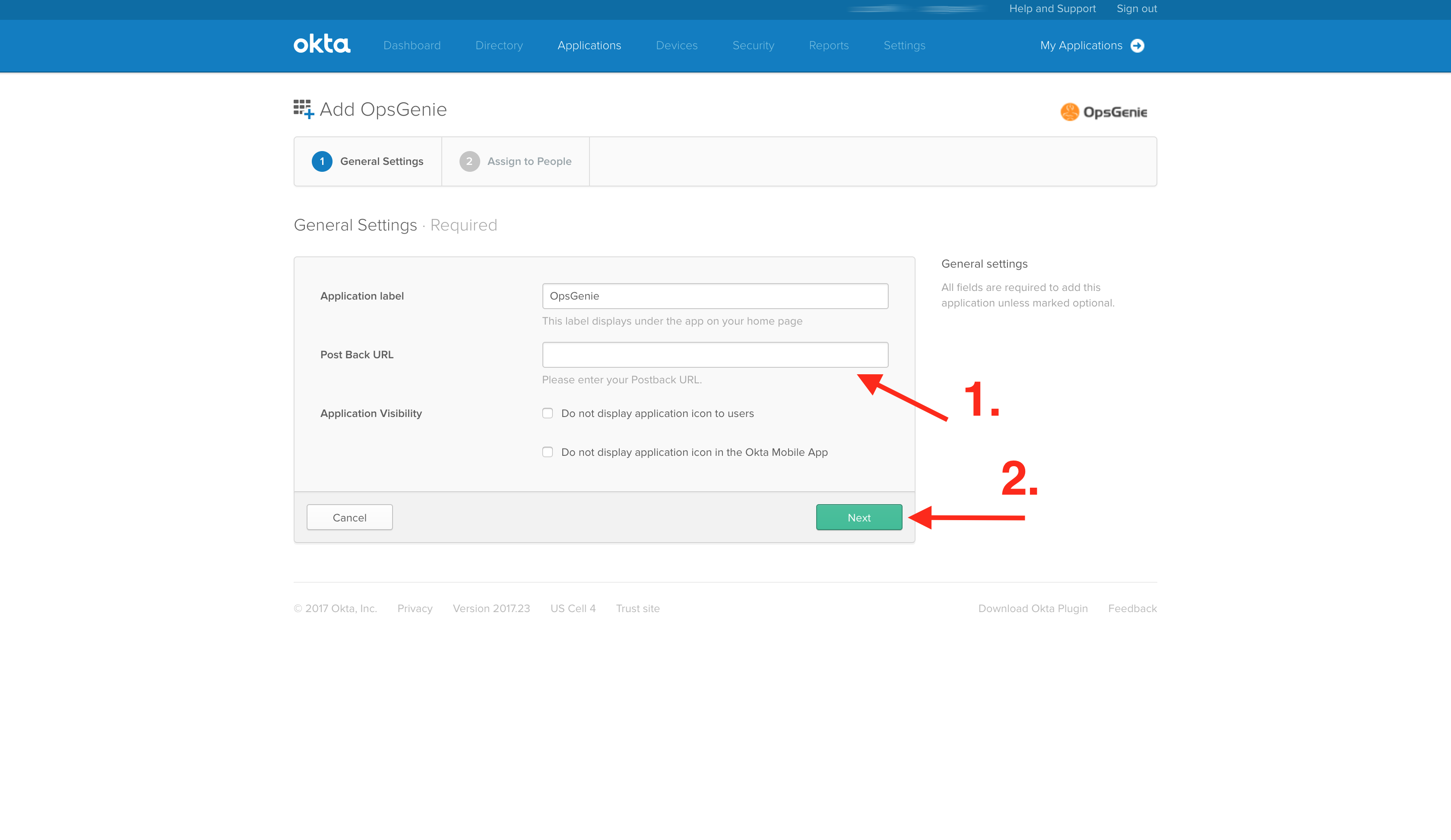Click the step 1 General Settings circle icon
This screenshot has width=1451, height=840.
tap(322, 161)
